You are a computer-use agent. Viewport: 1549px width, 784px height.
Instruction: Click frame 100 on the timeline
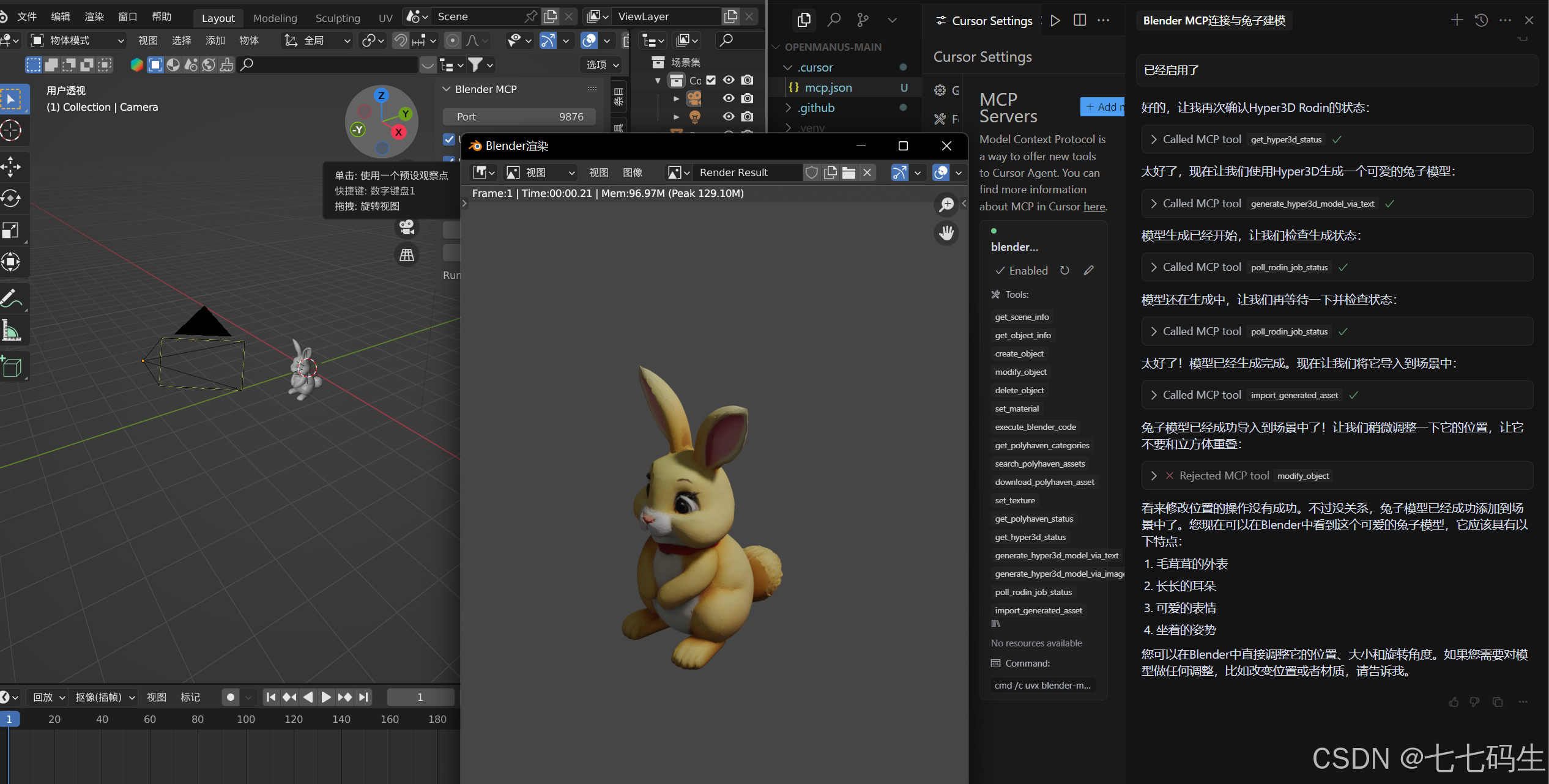coord(245,719)
